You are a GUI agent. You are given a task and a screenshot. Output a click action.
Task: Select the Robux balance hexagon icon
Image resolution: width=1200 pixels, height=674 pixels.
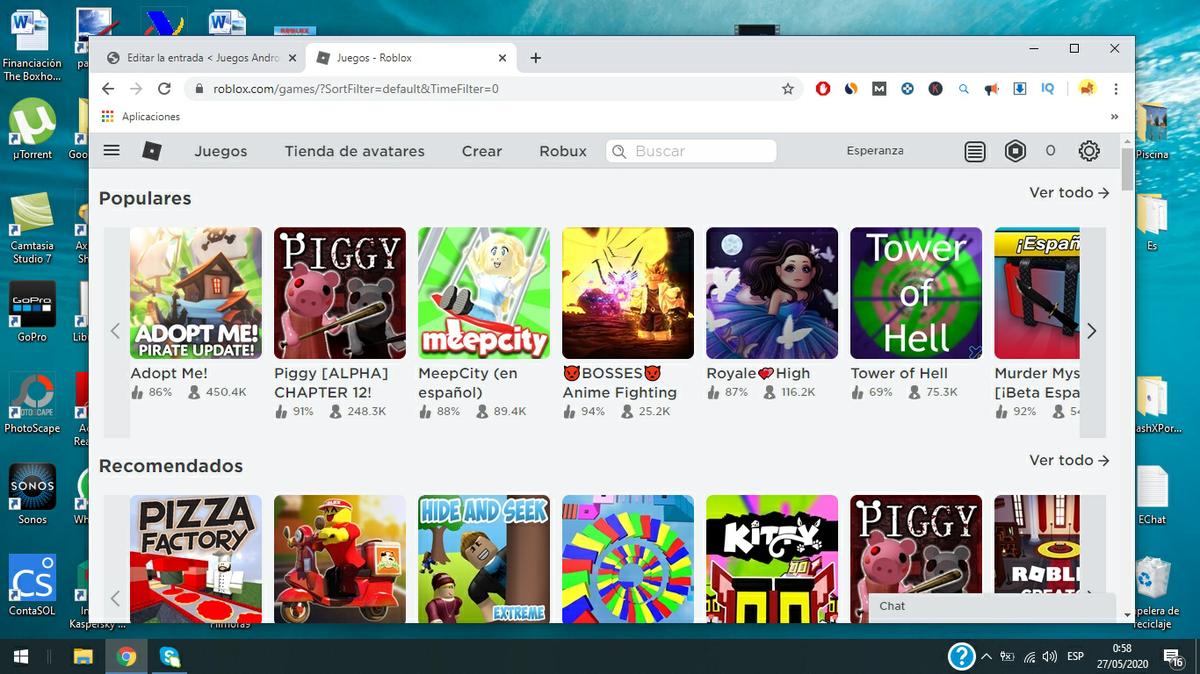point(1015,150)
